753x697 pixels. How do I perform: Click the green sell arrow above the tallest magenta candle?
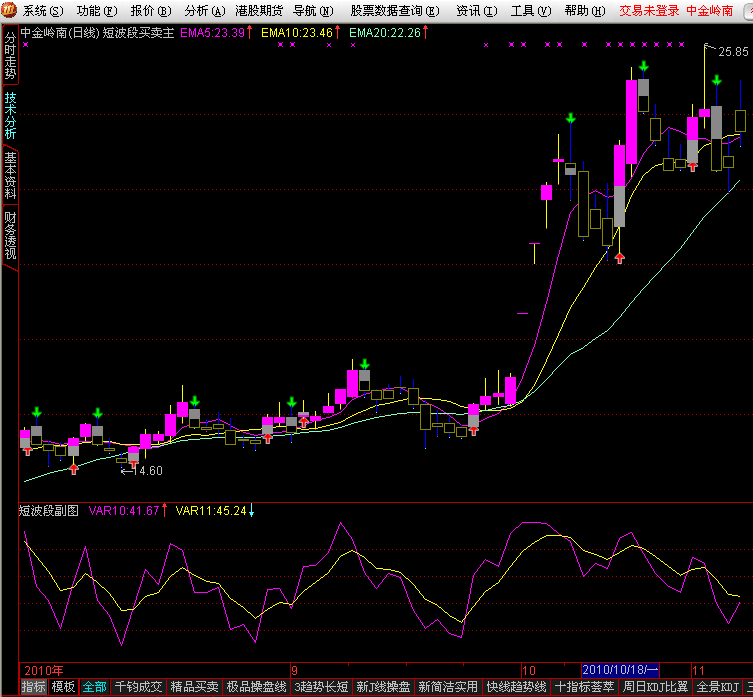coord(644,66)
